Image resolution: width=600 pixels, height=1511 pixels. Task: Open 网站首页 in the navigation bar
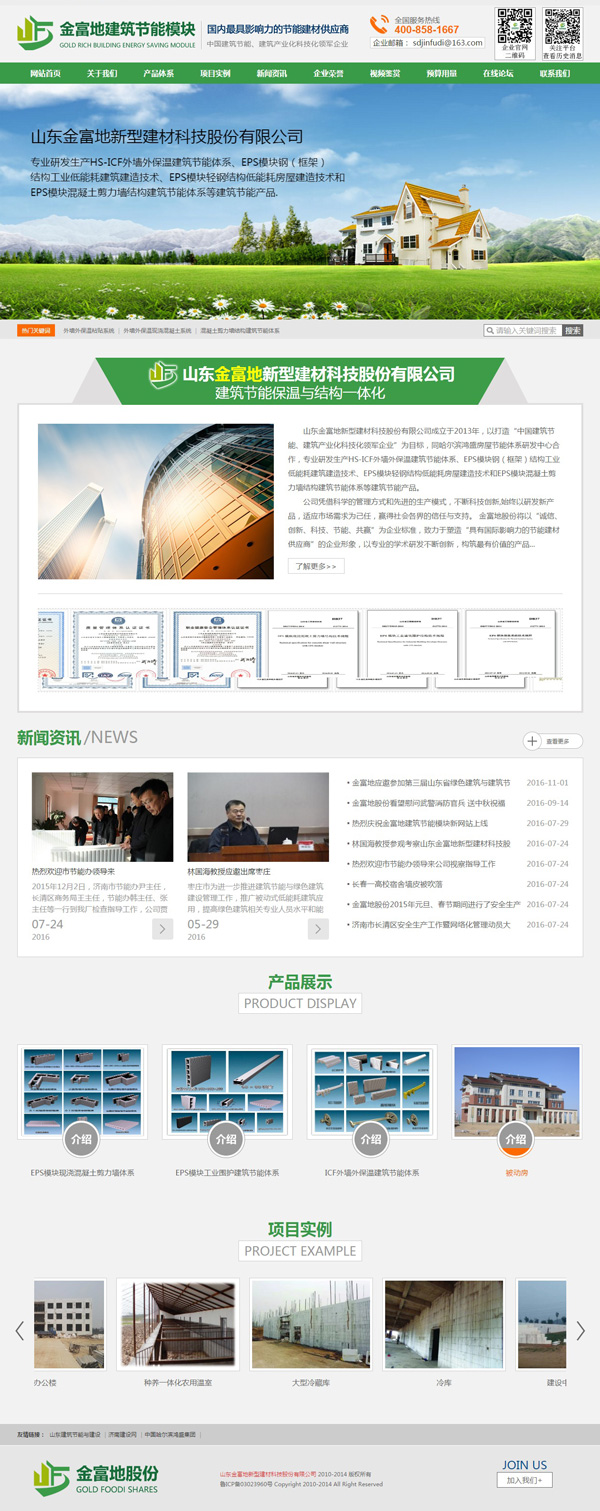pos(45,73)
